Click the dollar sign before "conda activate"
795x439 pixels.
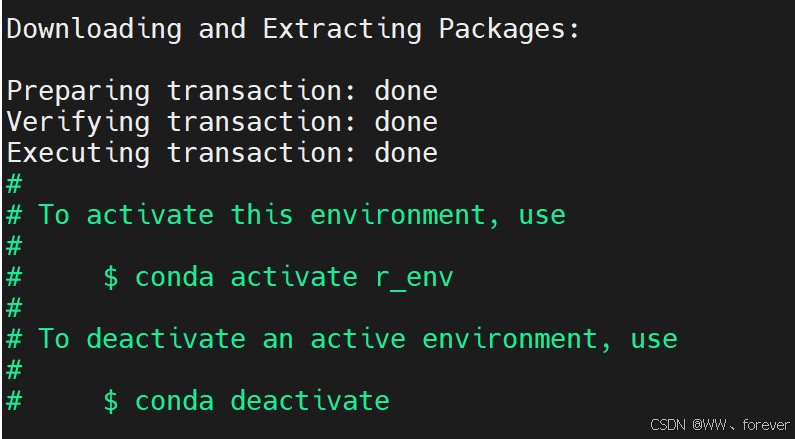tap(111, 277)
